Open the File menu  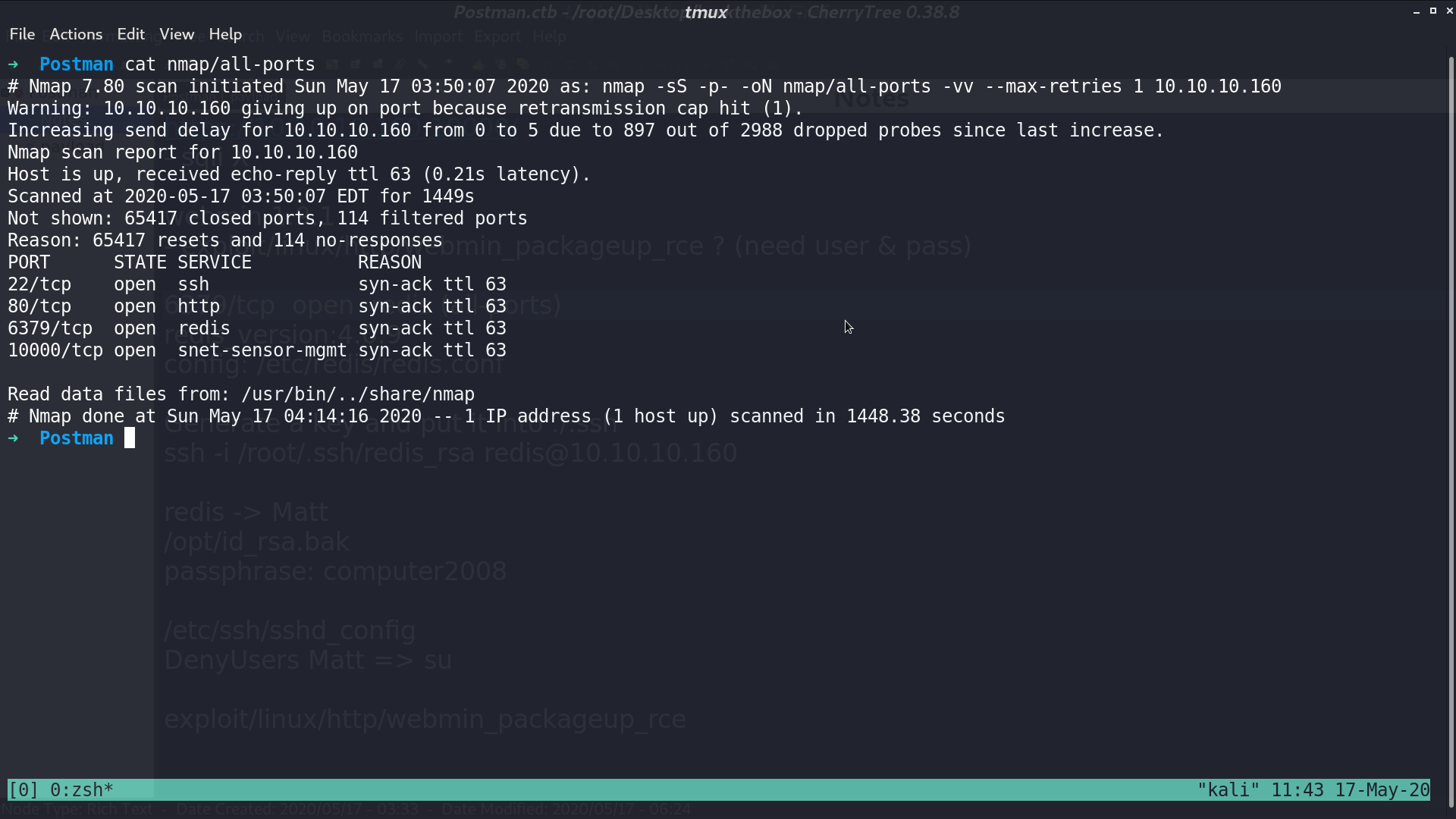[x=22, y=34]
